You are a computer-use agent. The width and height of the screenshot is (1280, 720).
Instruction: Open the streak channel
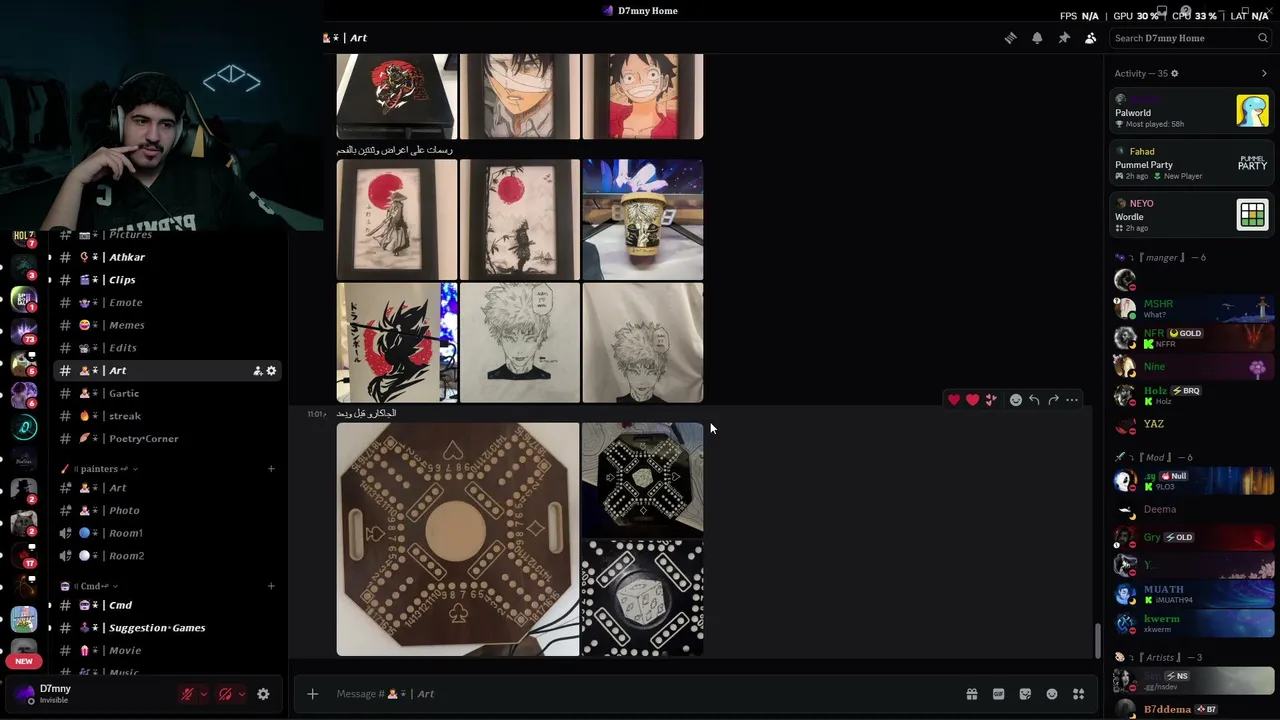click(x=166, y=416)
